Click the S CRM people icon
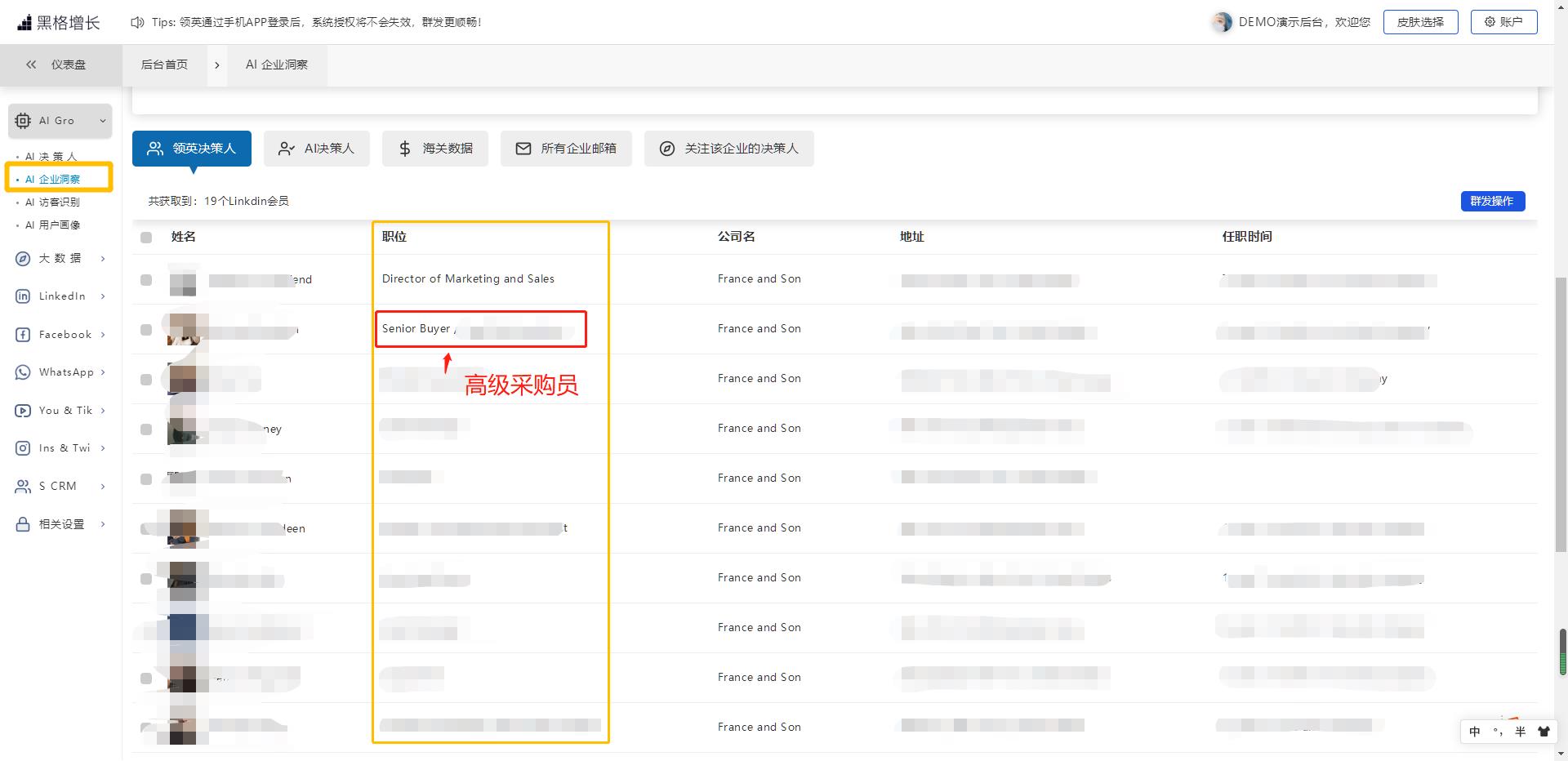The image size is (1568, 761). pyautogui.click(x=23, y=487)
